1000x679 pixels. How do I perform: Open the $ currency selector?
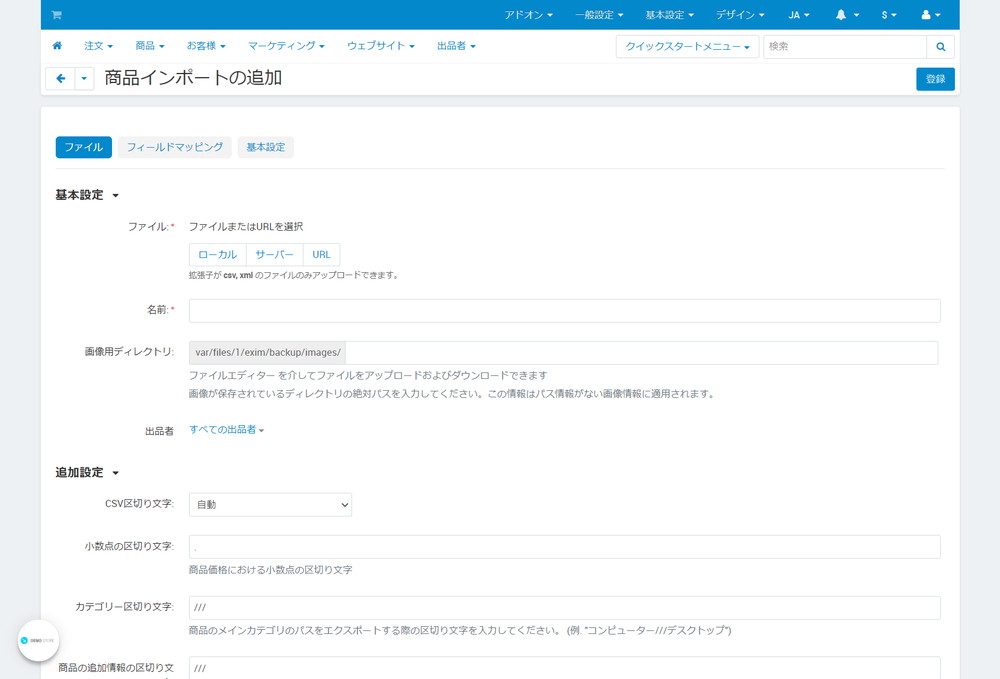click(889, 15)
